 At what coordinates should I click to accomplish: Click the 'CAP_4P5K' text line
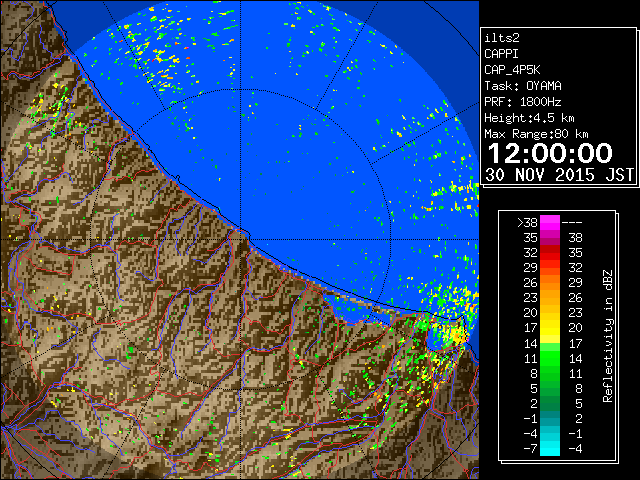(512, 70)
